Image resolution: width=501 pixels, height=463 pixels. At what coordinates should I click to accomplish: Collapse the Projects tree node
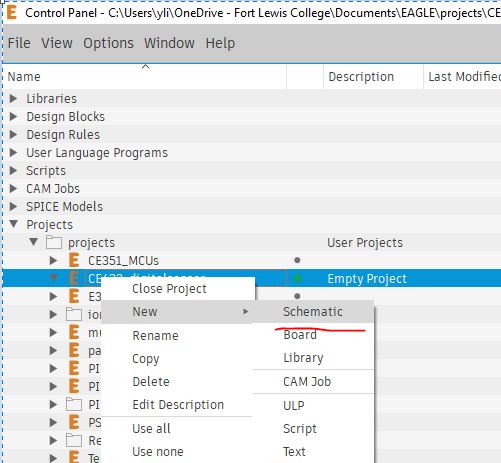coord(13,224)
